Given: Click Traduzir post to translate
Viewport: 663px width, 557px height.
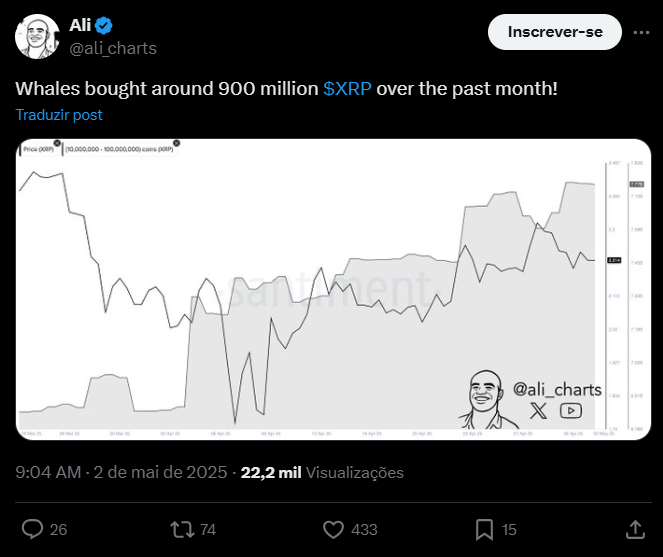Looking at the screenshot, I should tap(59, 115).
